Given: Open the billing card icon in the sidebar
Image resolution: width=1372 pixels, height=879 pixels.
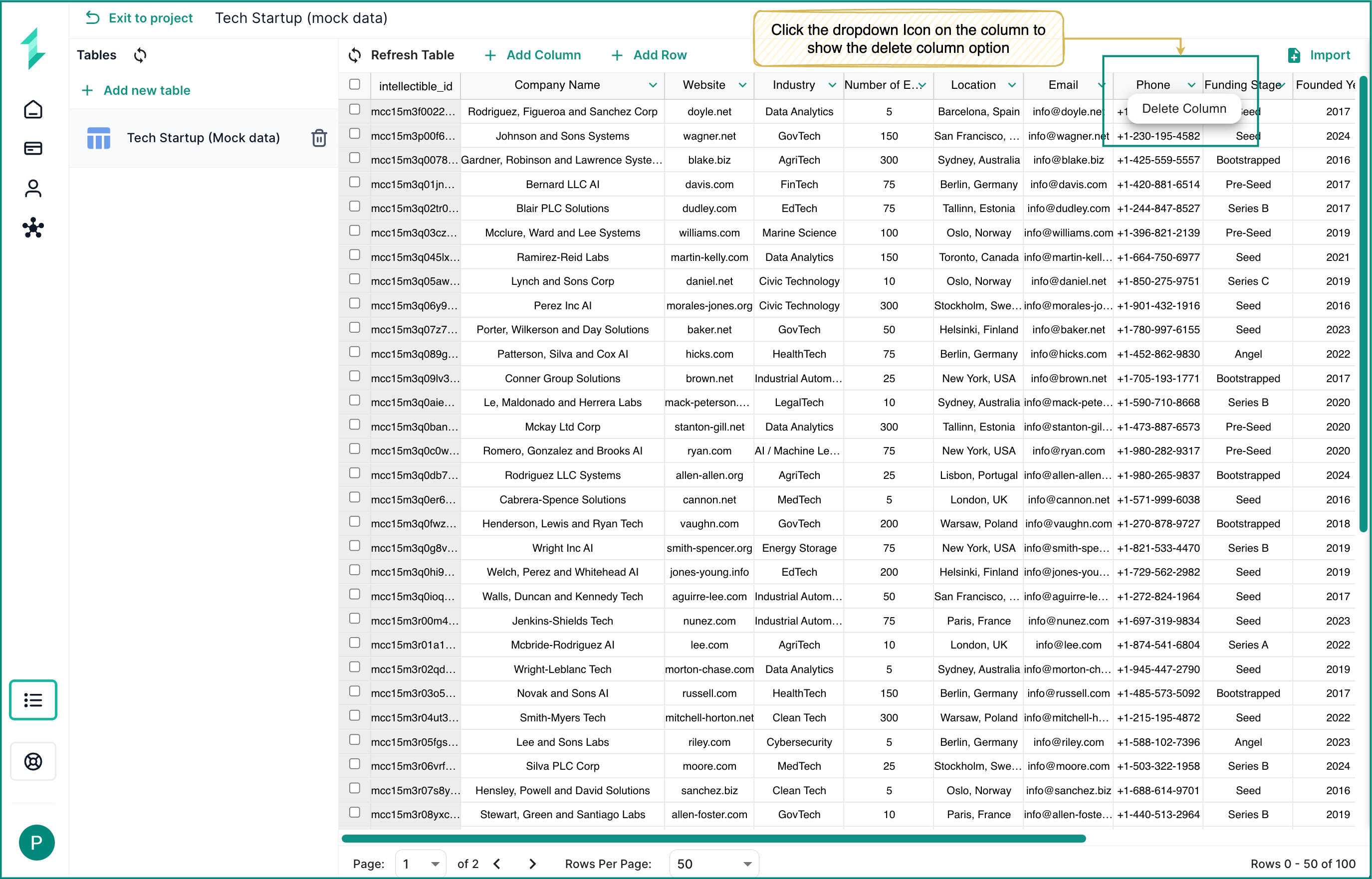Looking at the screenshot, I should [33, 148].
